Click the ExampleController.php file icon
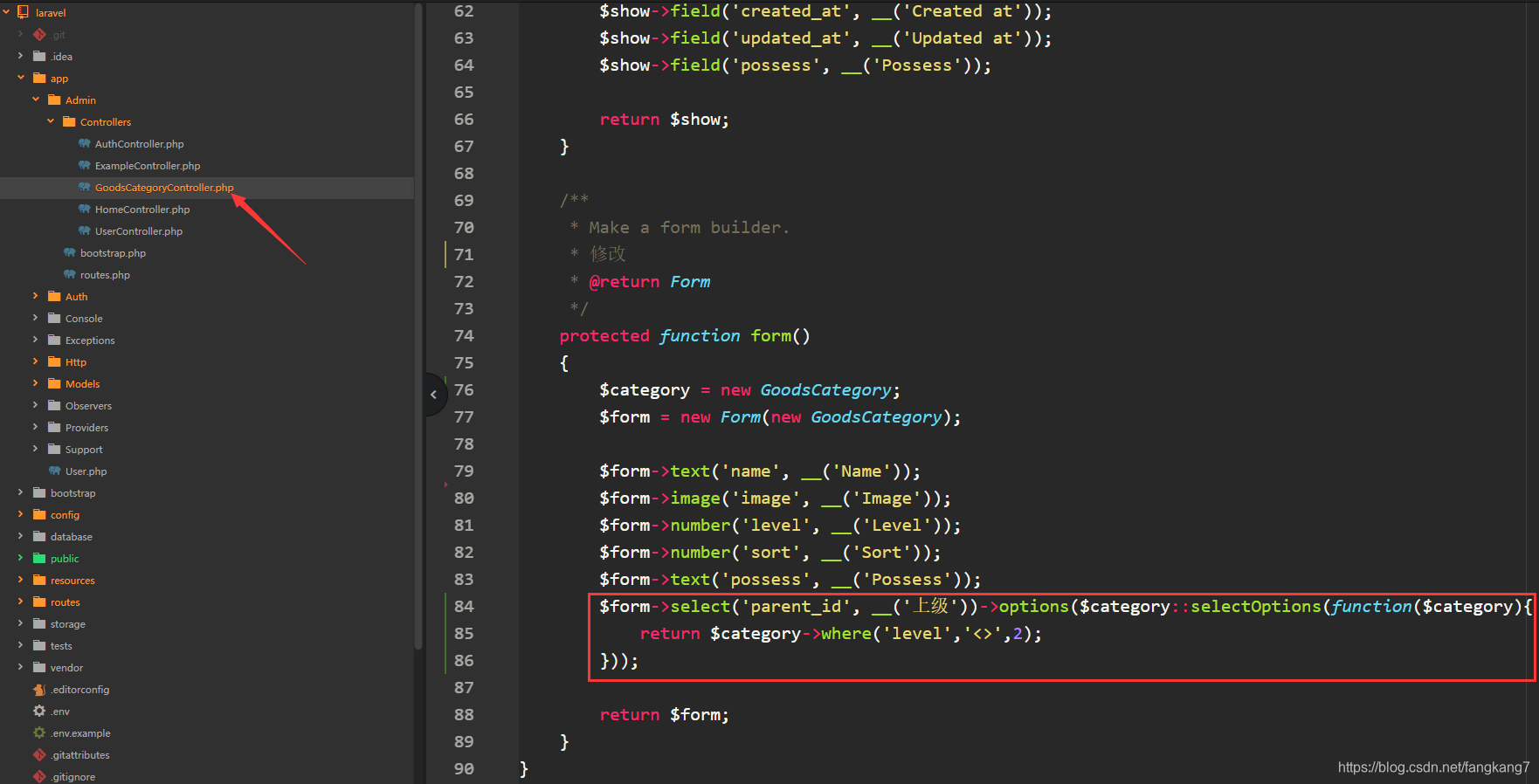This screenshot has height=784, width=1539. [84, 165]
